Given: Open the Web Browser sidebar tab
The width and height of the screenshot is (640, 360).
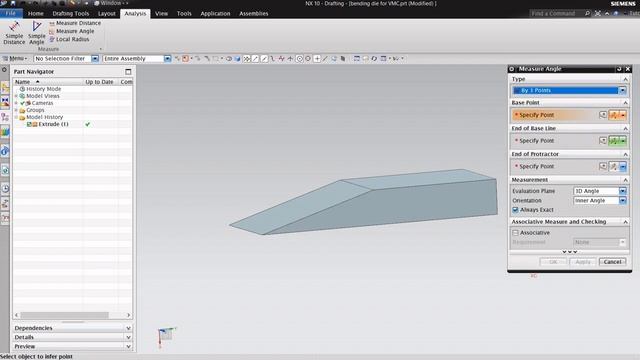Looking at the screenshot, I should point(5,170).
